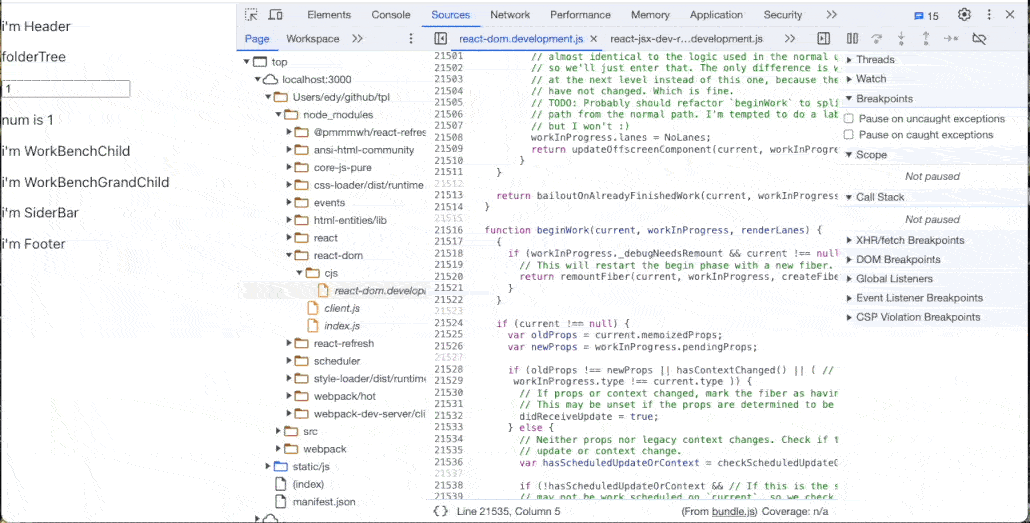Show more DevTools tabs chevron

pyautogui.click(x=832, y=14)
